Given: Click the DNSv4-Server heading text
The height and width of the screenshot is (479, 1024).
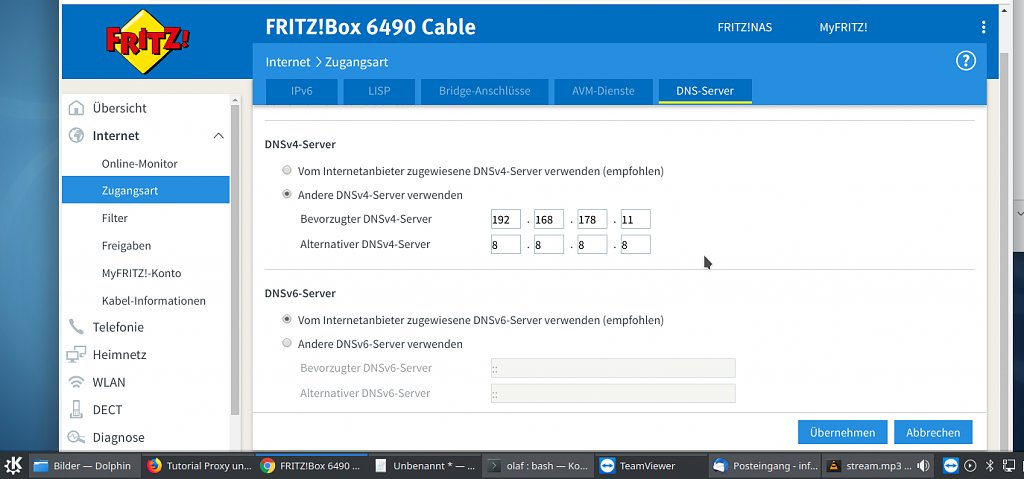Looking at the screenshot, I should coord(300,144).
